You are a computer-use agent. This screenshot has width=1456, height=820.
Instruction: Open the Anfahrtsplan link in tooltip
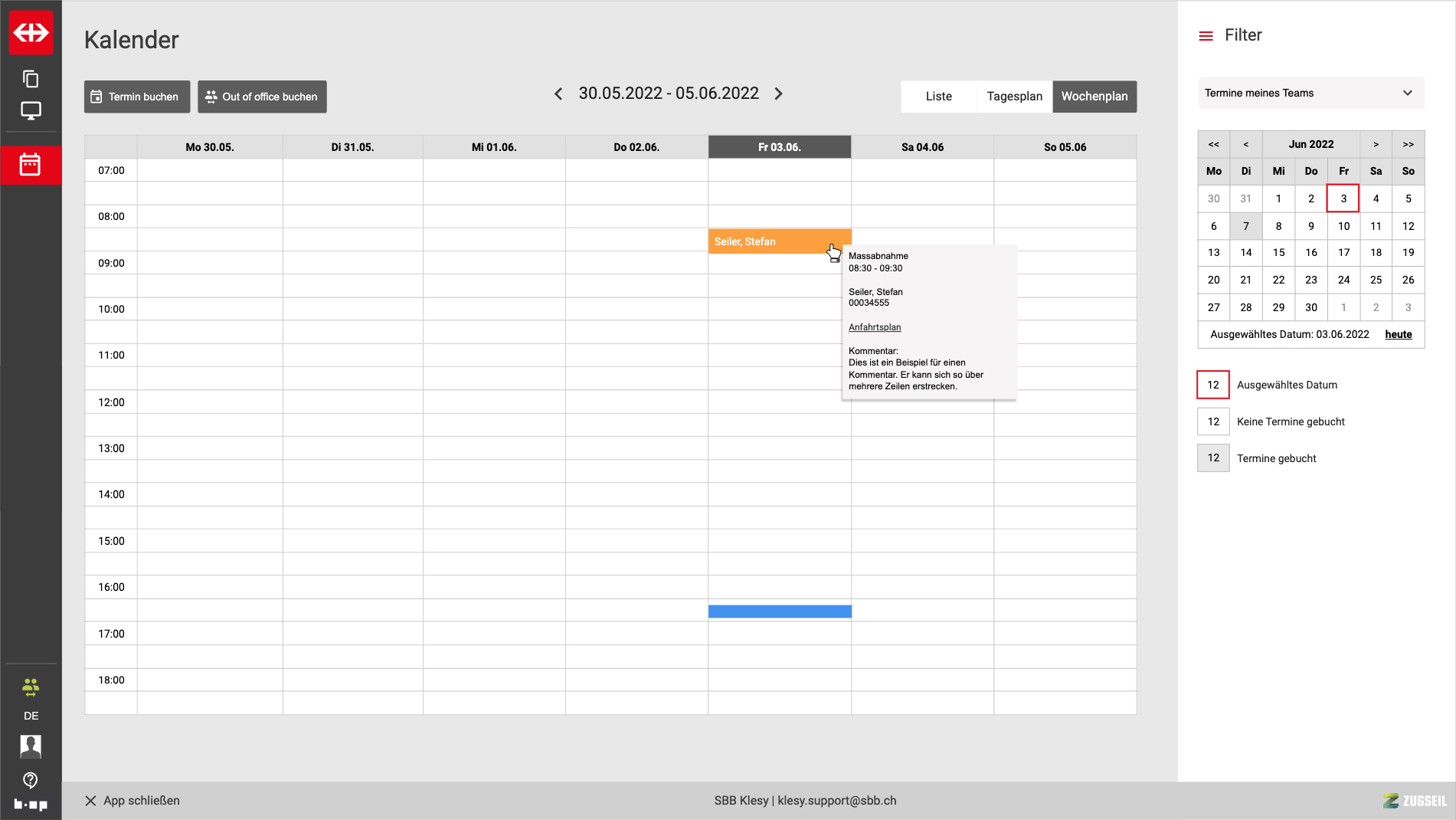click(x=875, y=327)
